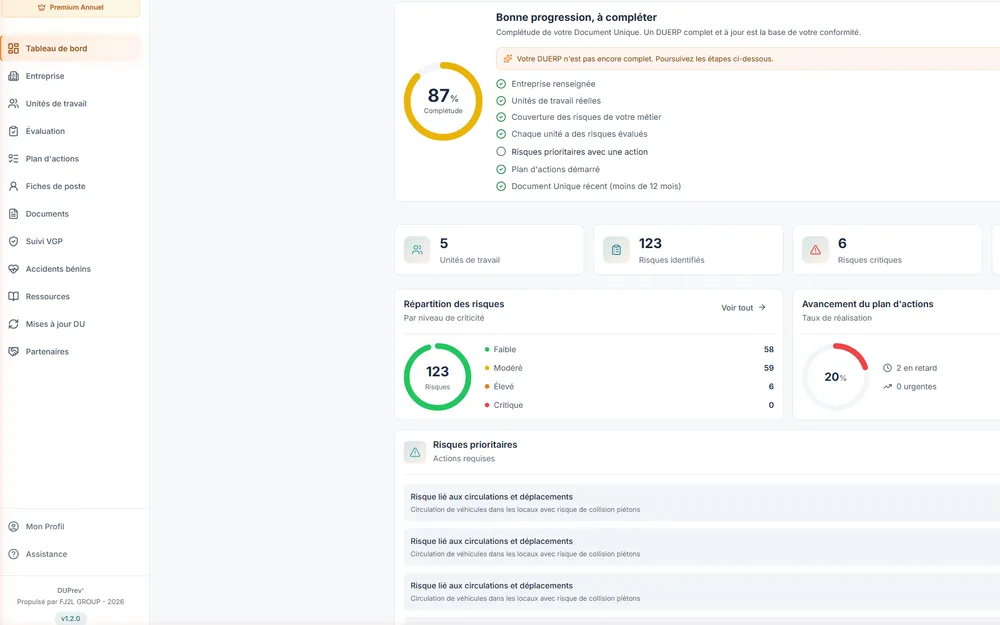Toggle Couverture des risques de votre métier check

click(501, 117)
